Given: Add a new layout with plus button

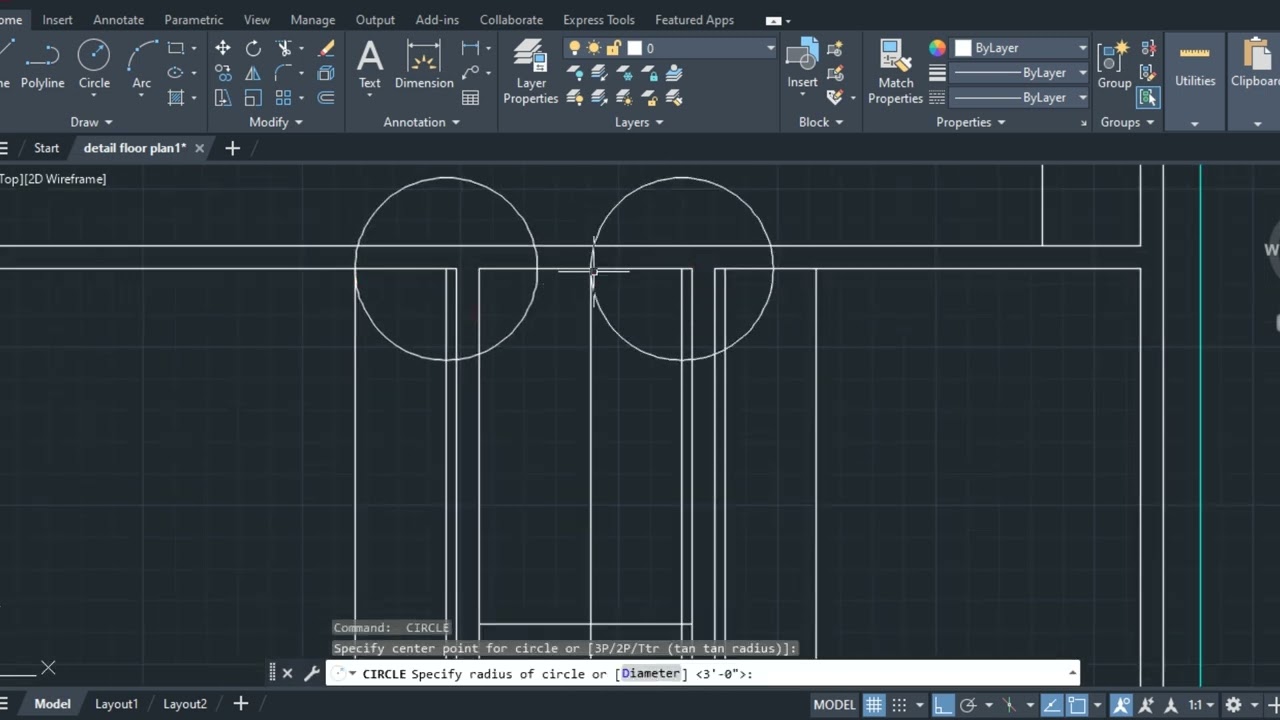Looking at the screenshot, I should pyautogui.click(x=240, y=704).
